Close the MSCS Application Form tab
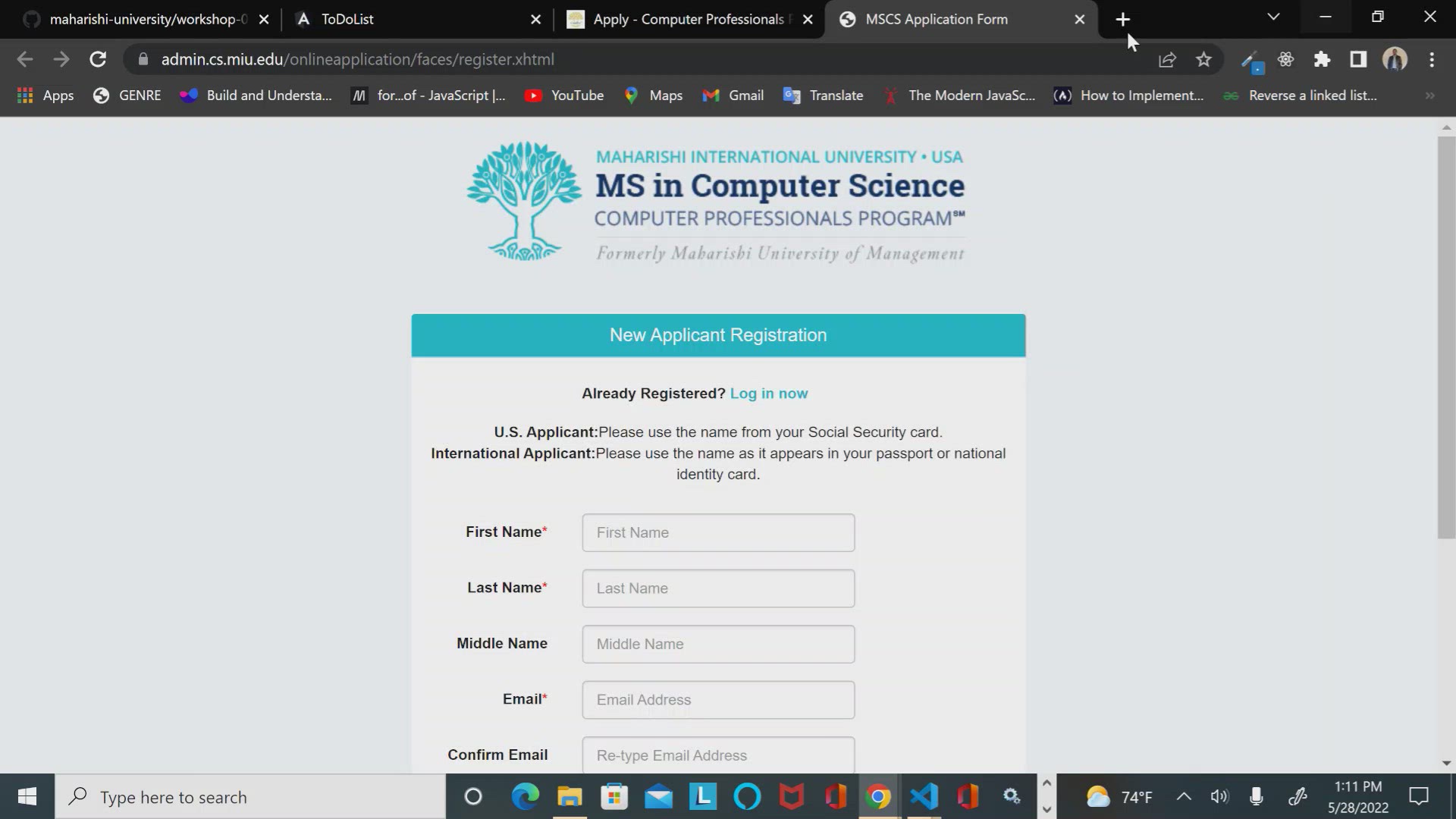 click(1080, 20)
